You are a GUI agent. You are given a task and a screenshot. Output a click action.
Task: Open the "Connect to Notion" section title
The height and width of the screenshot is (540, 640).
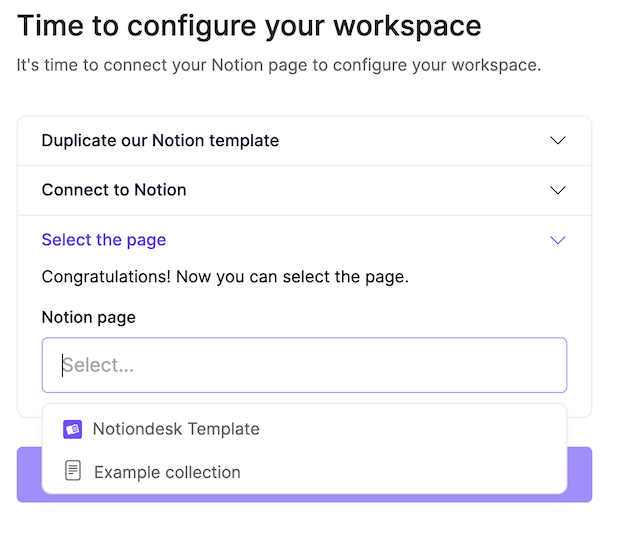[x=114, y=190]
